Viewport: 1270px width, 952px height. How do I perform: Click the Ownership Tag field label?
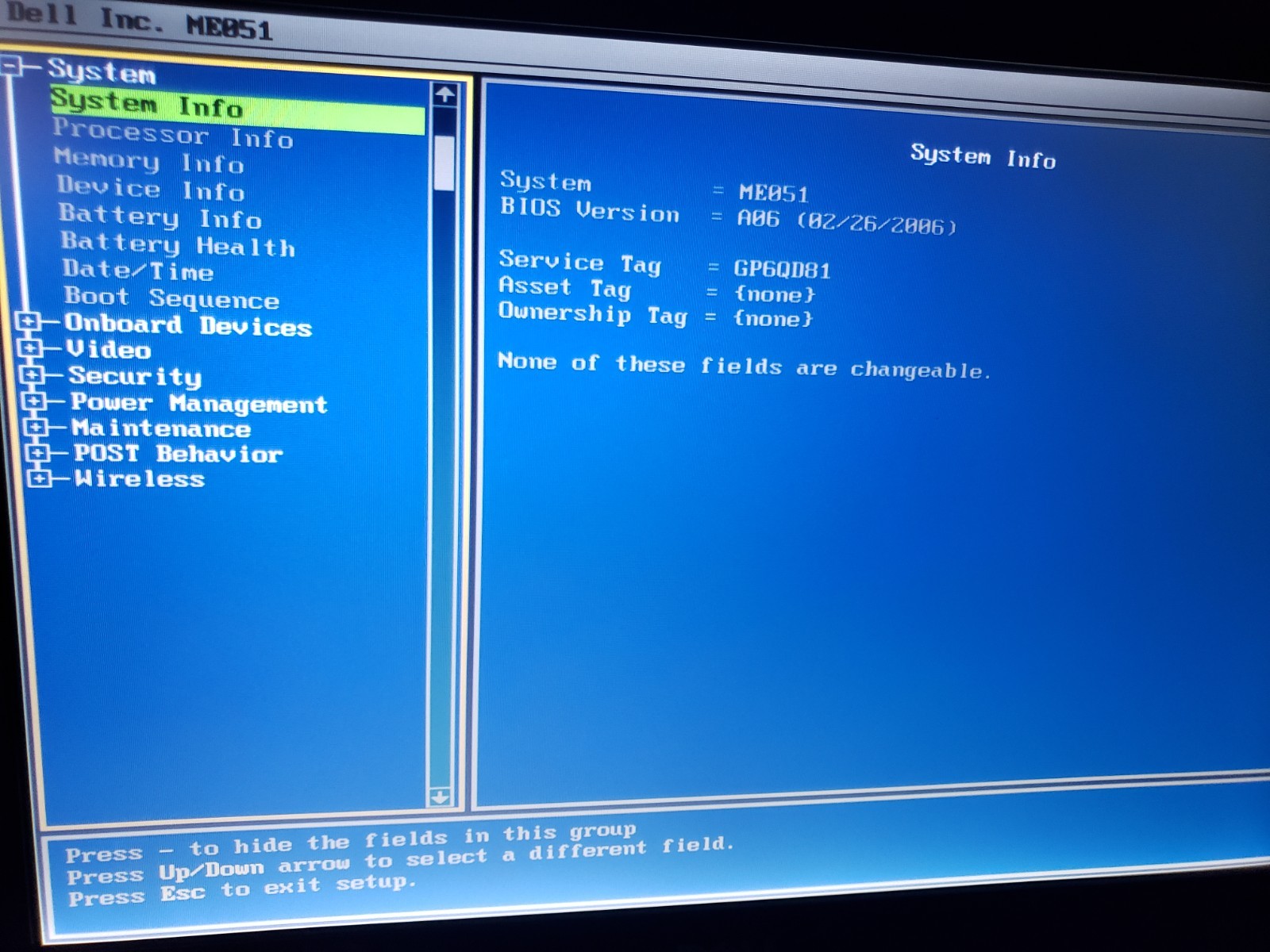click(x=593, y=313)
